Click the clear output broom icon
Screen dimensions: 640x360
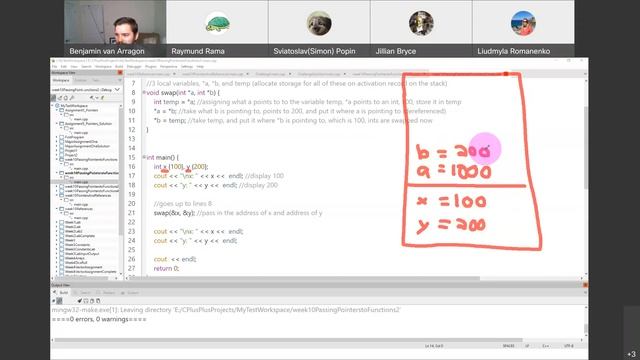(x=80, y=301)
